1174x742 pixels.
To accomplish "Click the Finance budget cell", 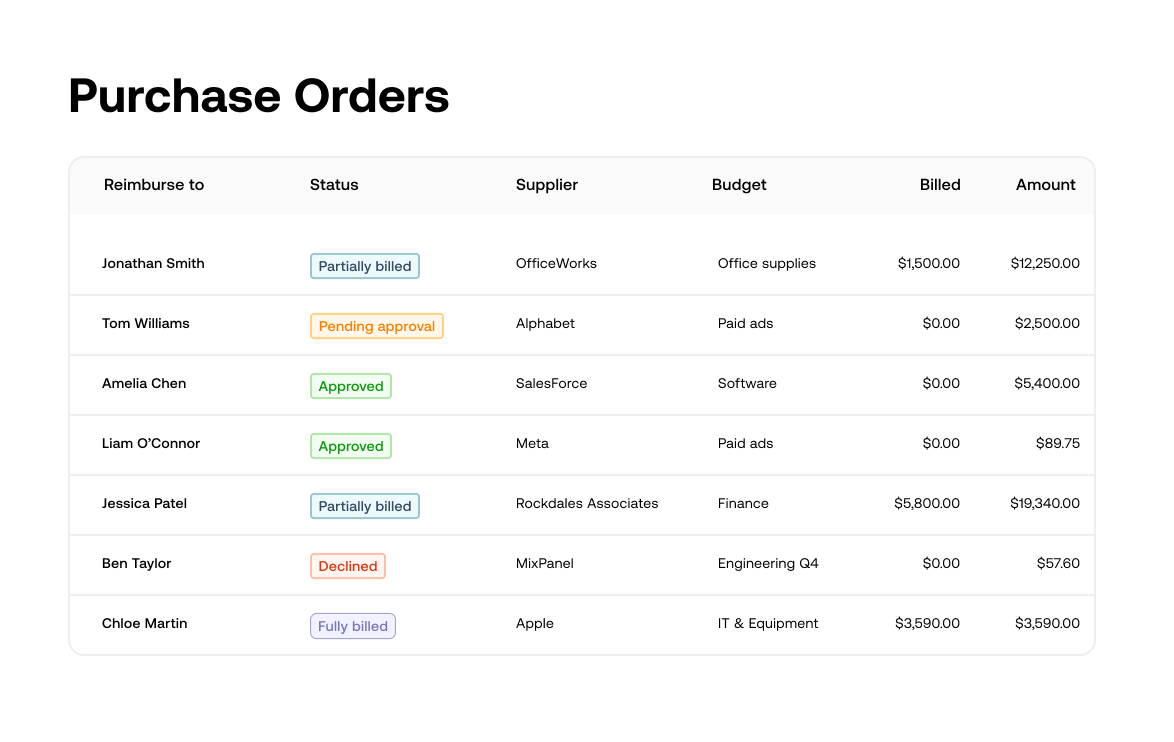I will coord(743,503).
